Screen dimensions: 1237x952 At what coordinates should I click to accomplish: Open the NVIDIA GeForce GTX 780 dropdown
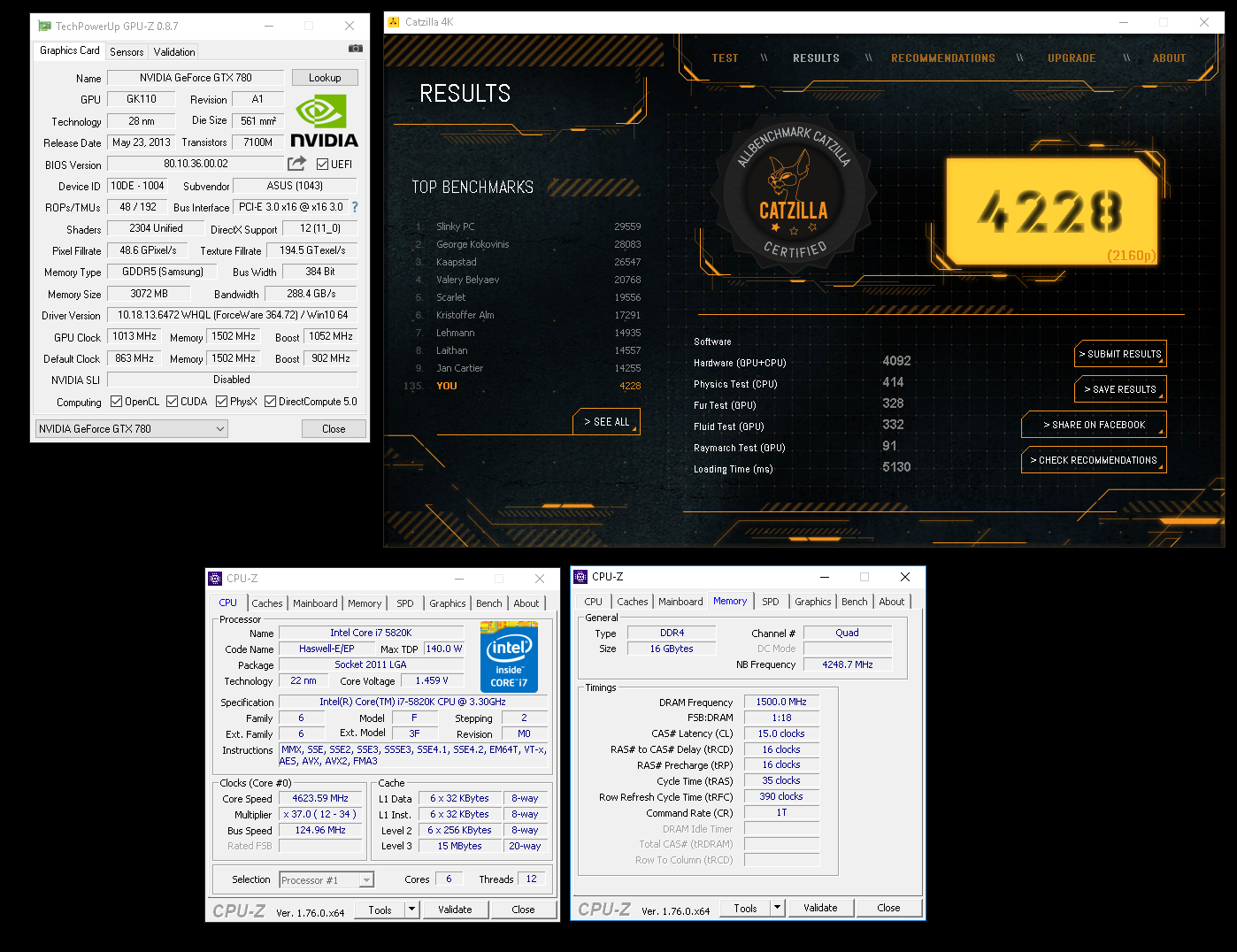pos(131,429)
